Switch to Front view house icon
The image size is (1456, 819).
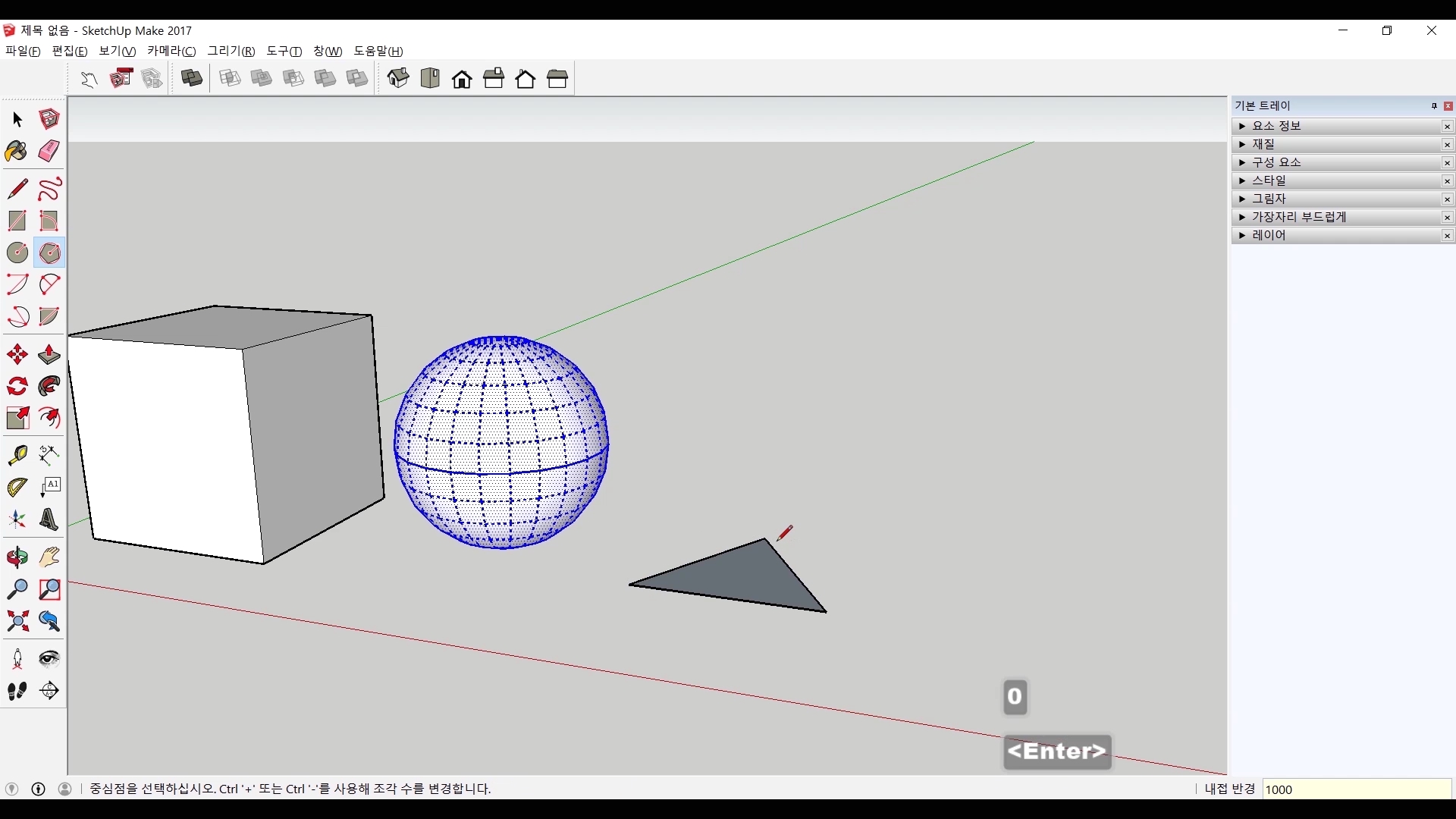pos(462,79)
